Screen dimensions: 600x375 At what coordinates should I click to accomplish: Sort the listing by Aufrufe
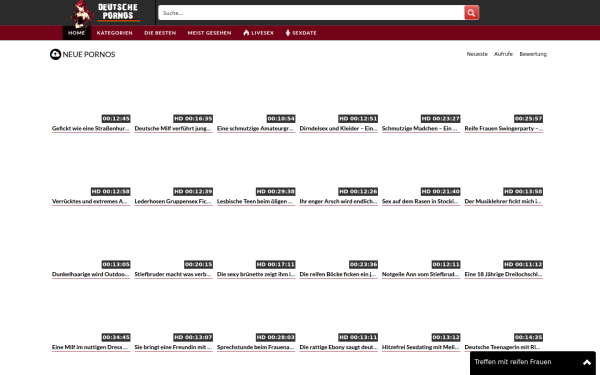[503, 54]
